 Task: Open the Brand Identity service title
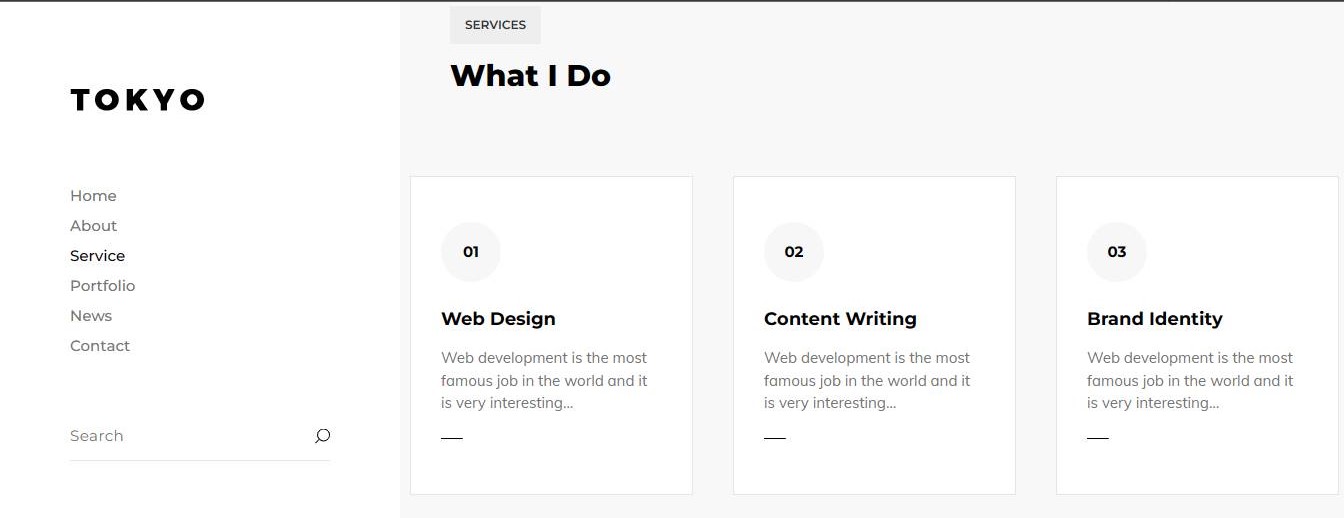(1155, 319)
